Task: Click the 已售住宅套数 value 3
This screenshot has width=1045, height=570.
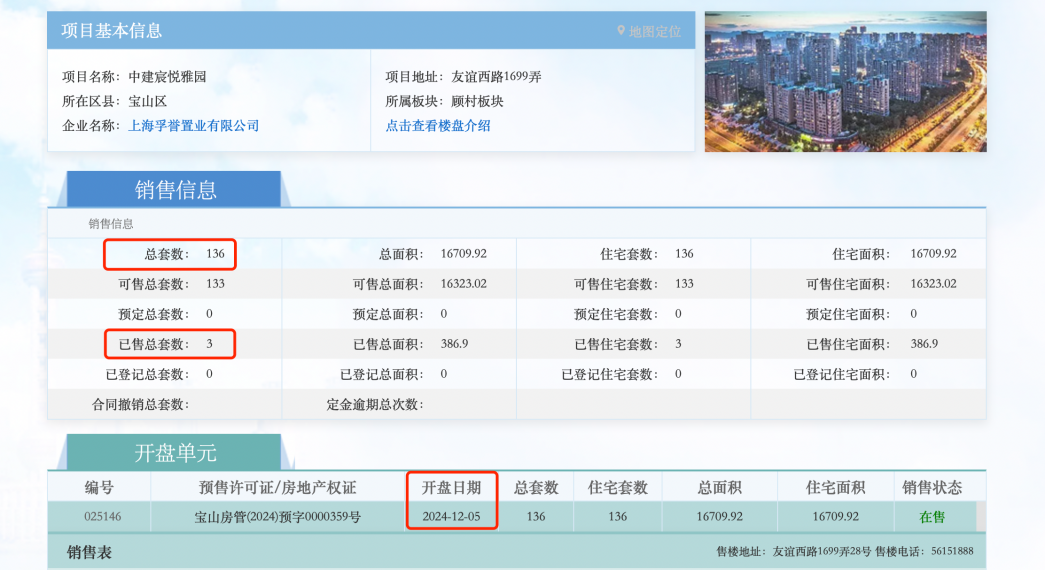Action: coord(678,344)
